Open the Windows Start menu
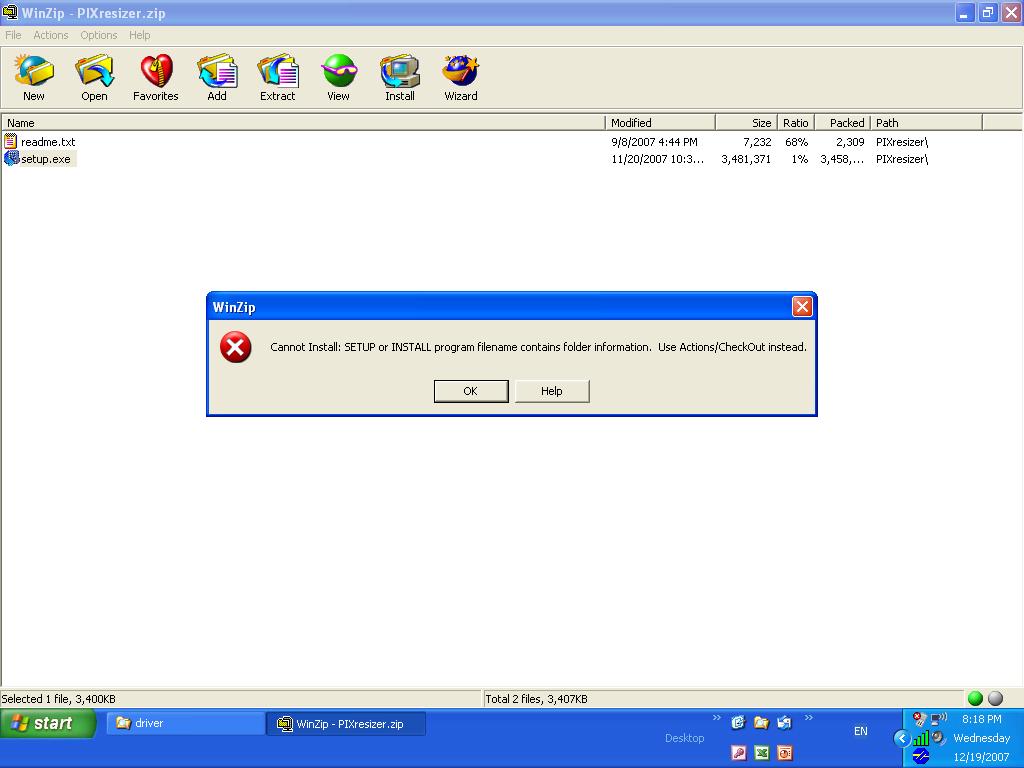This screenshot has height=768, width=1024. click(47, 723)
